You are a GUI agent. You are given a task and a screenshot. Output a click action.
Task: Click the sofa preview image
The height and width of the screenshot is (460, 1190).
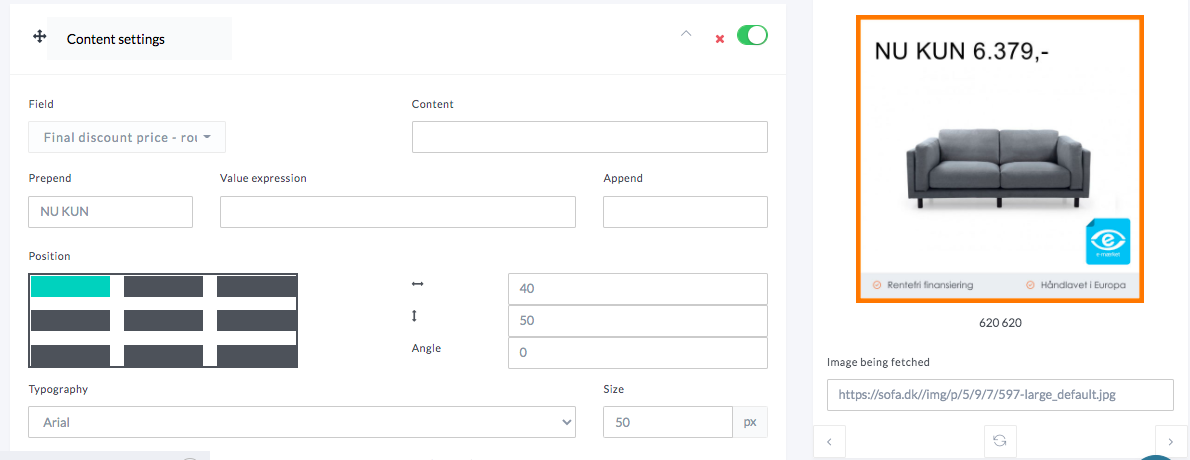click(x=1000, y=159)
